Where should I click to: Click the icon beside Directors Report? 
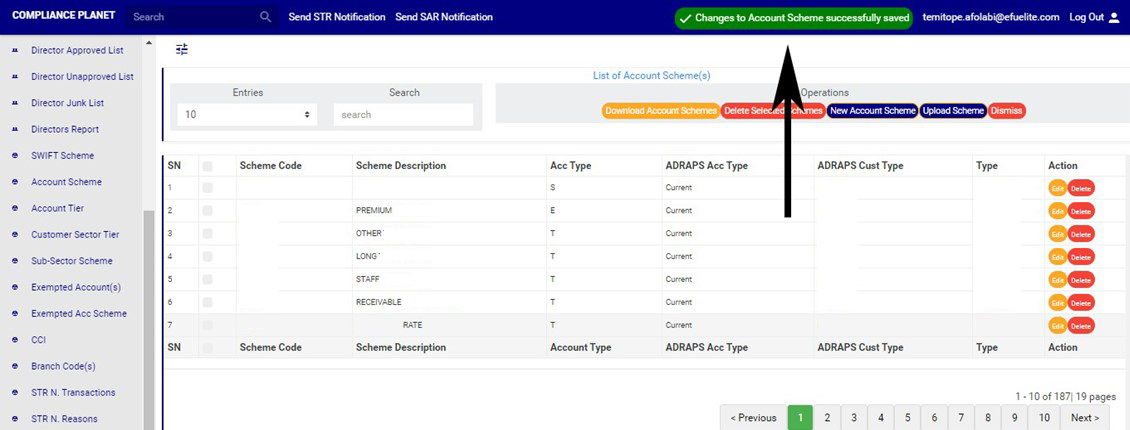15,129
